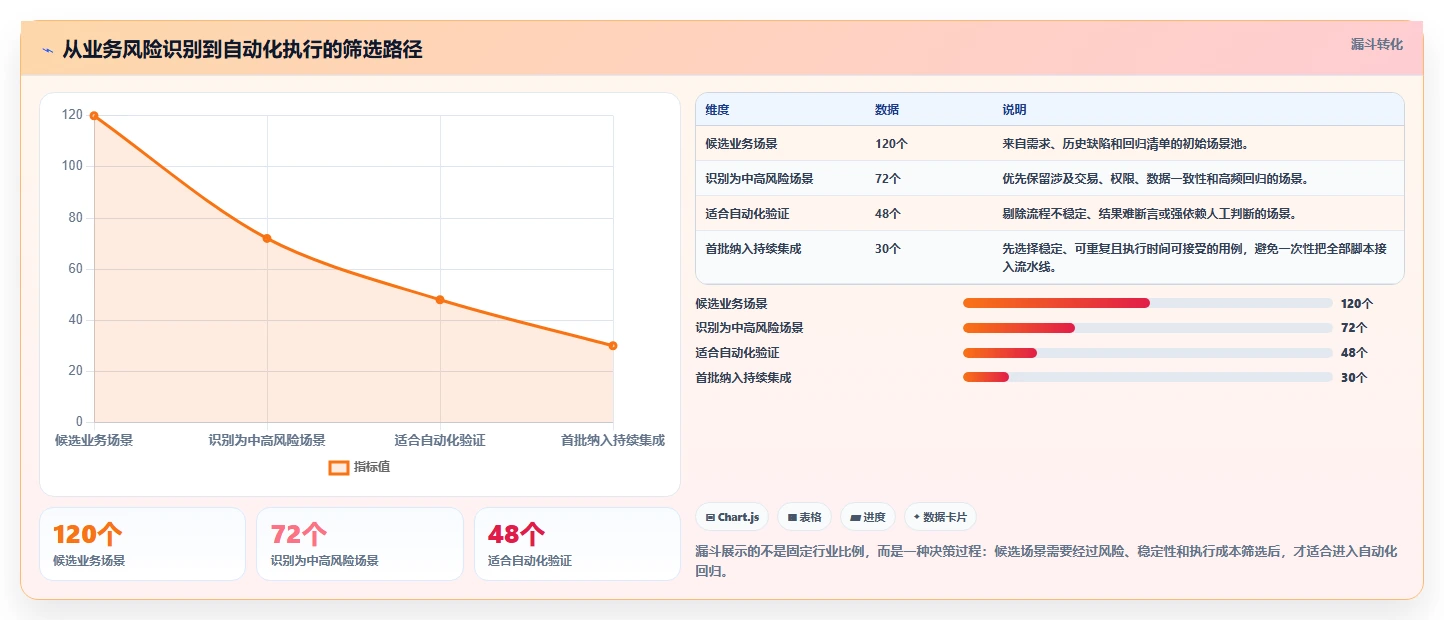Click the 120个 progress bar value
This screenshot has height=620, width=1444.
pos(1357,303)
